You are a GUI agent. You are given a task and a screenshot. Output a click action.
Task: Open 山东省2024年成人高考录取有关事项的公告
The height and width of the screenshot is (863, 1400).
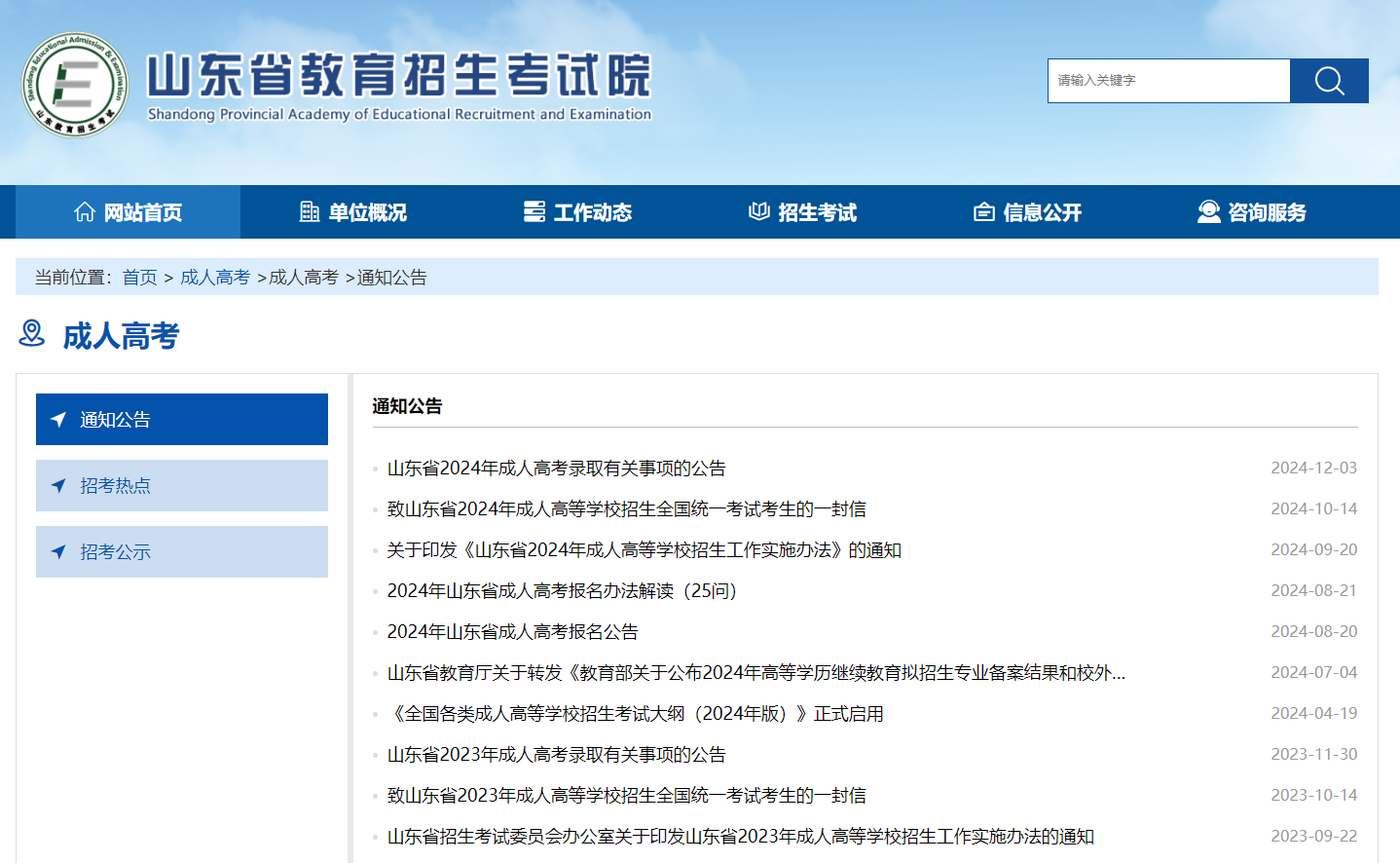tap(556, 468)
